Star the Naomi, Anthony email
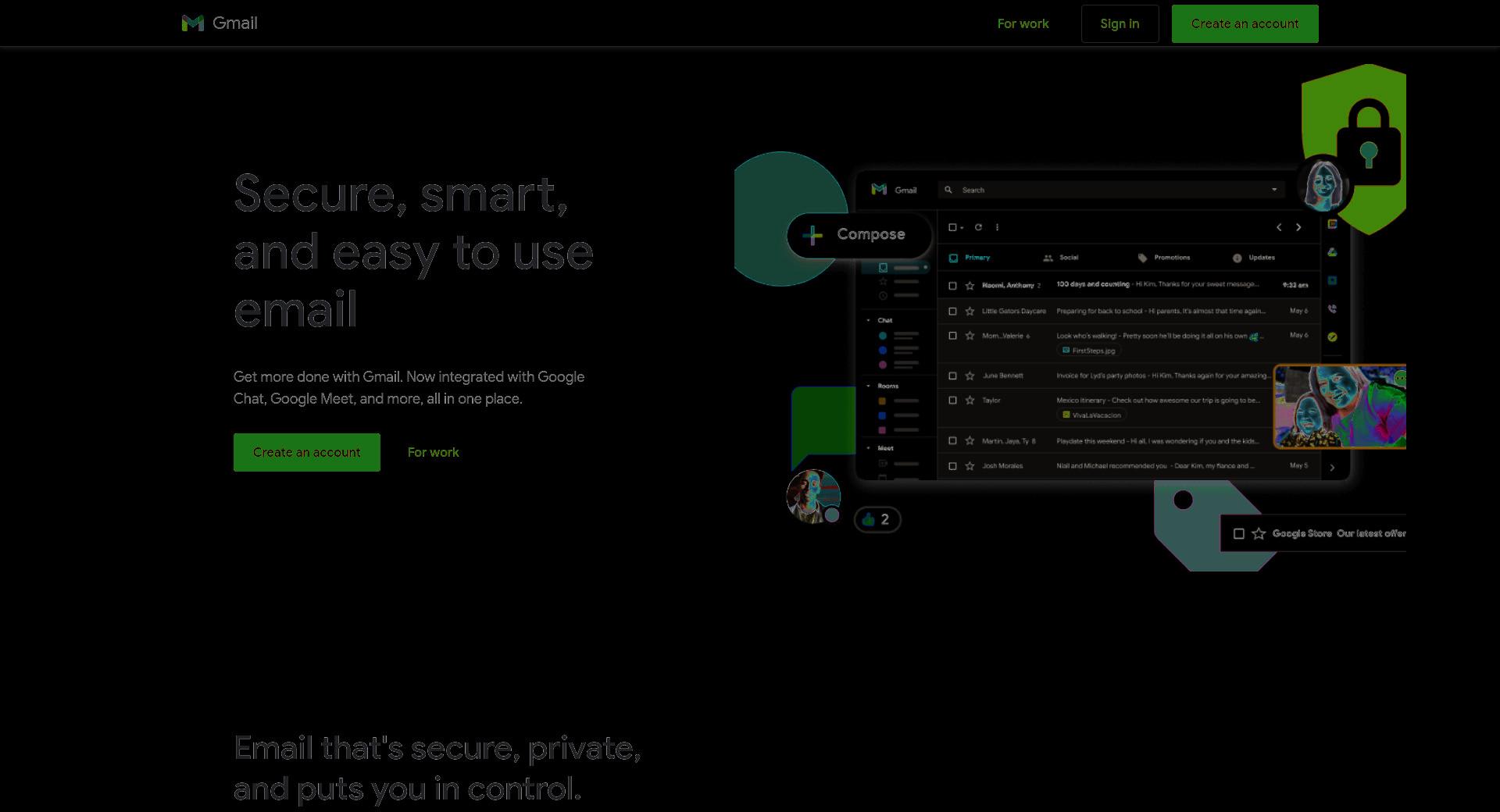The height and width of the screenshot is (812, 1500). point(970,286)
